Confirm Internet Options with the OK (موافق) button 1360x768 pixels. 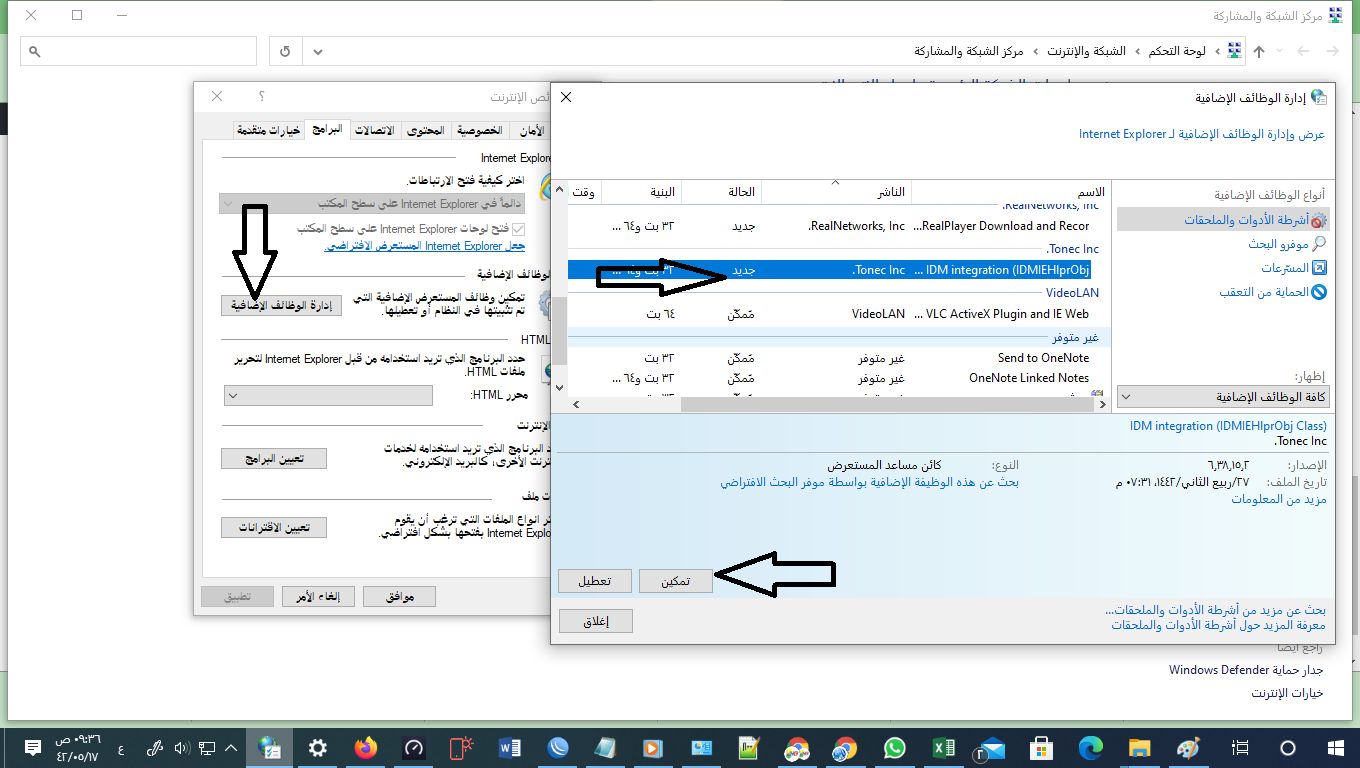399,597
